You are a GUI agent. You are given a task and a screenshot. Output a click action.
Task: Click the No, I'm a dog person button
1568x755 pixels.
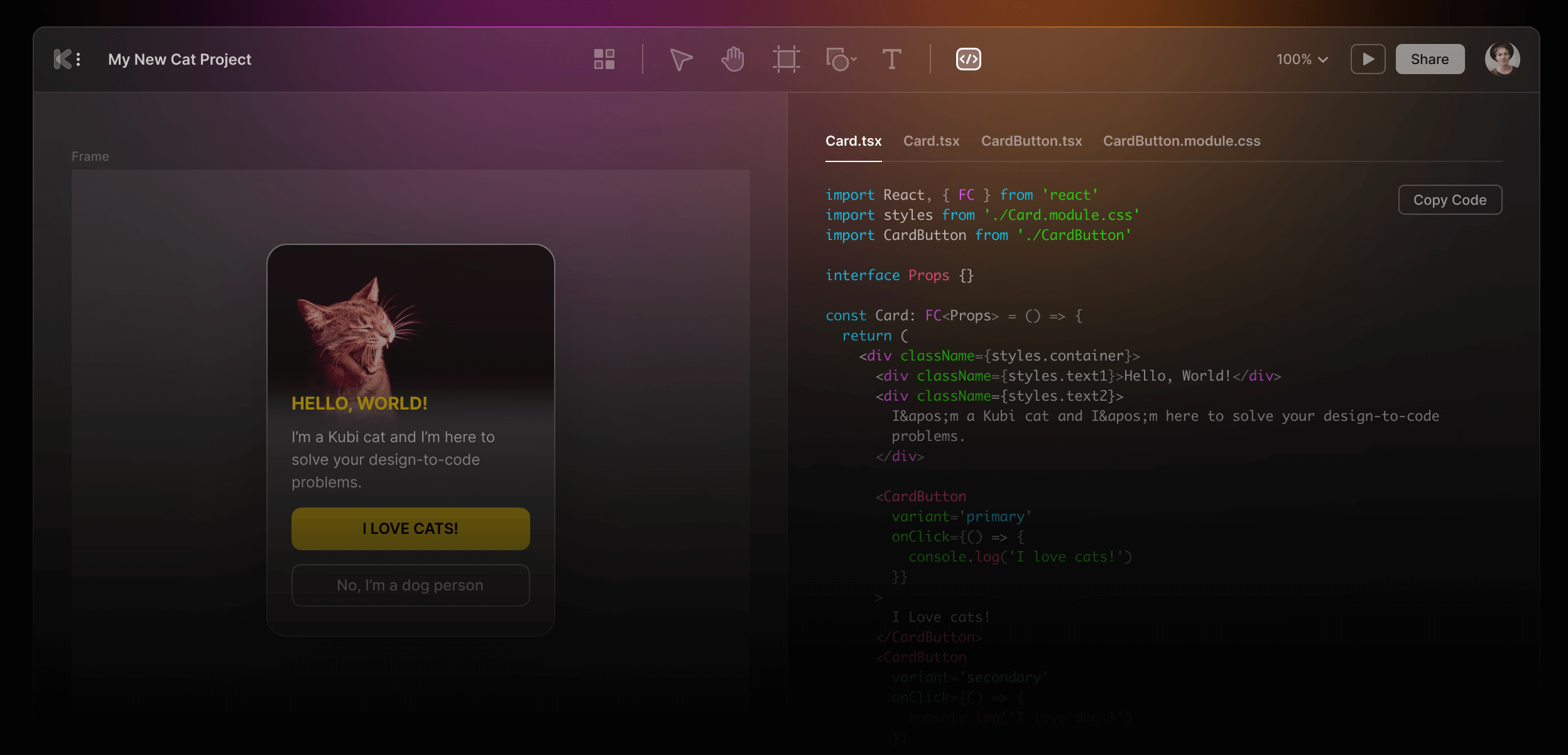410,585
